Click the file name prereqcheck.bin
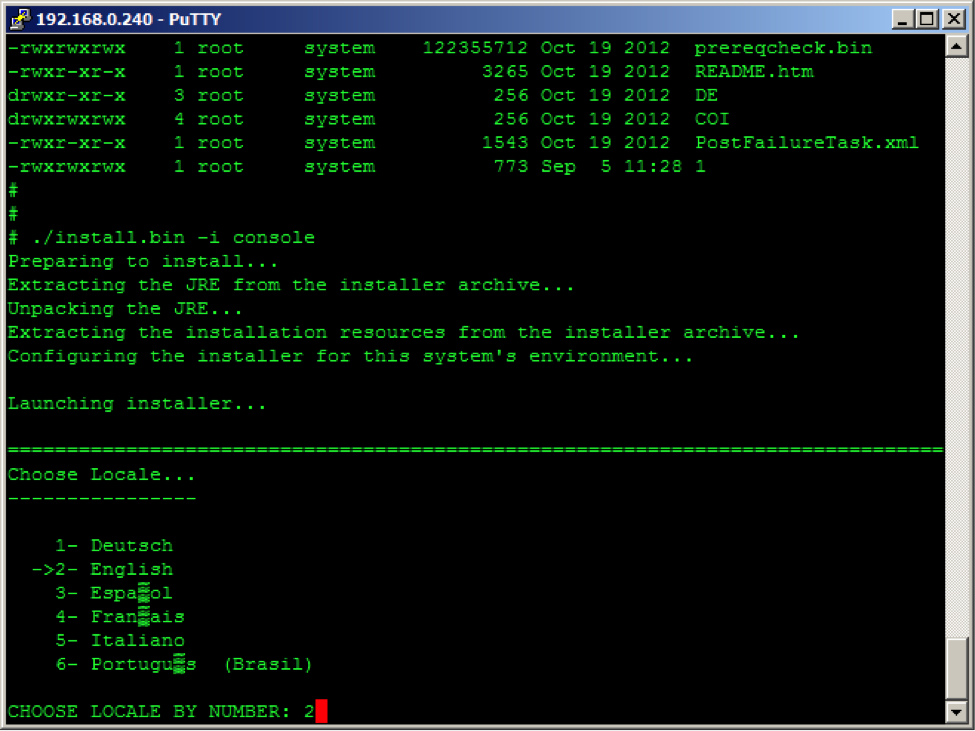 pos(783,48)
